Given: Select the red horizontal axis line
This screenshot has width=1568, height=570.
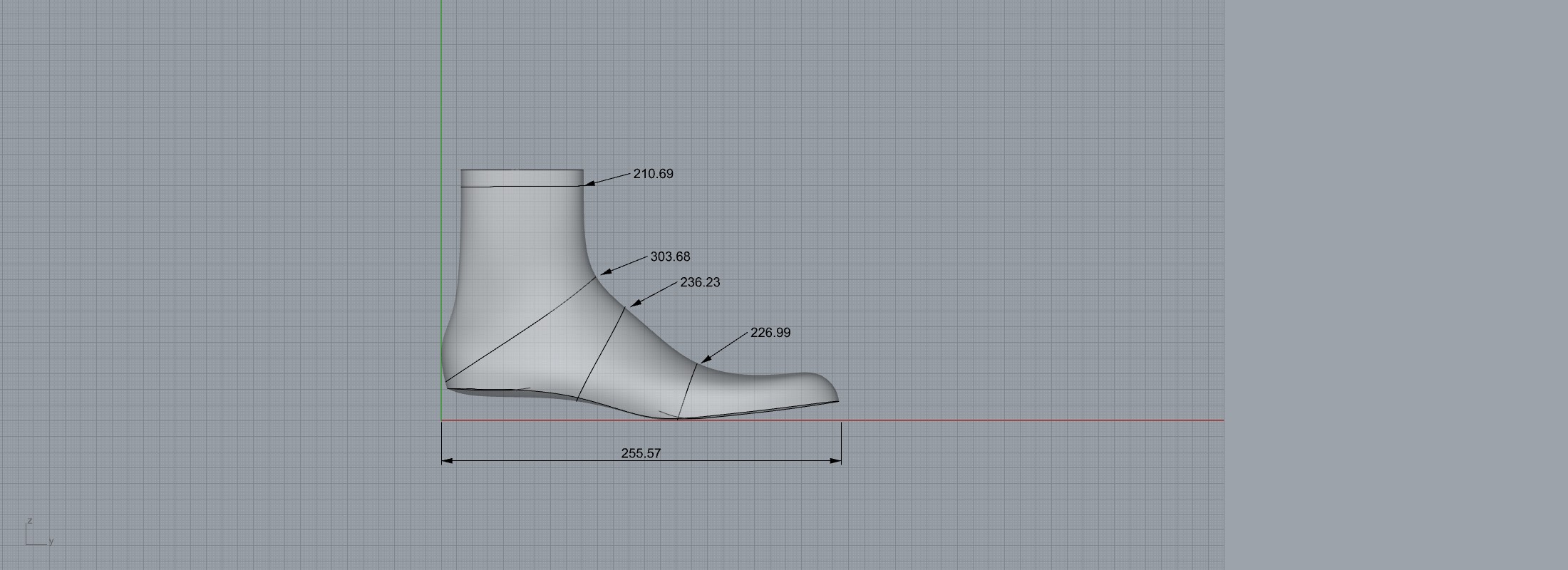Looking at the screenshot, I should pos(1033,420).
